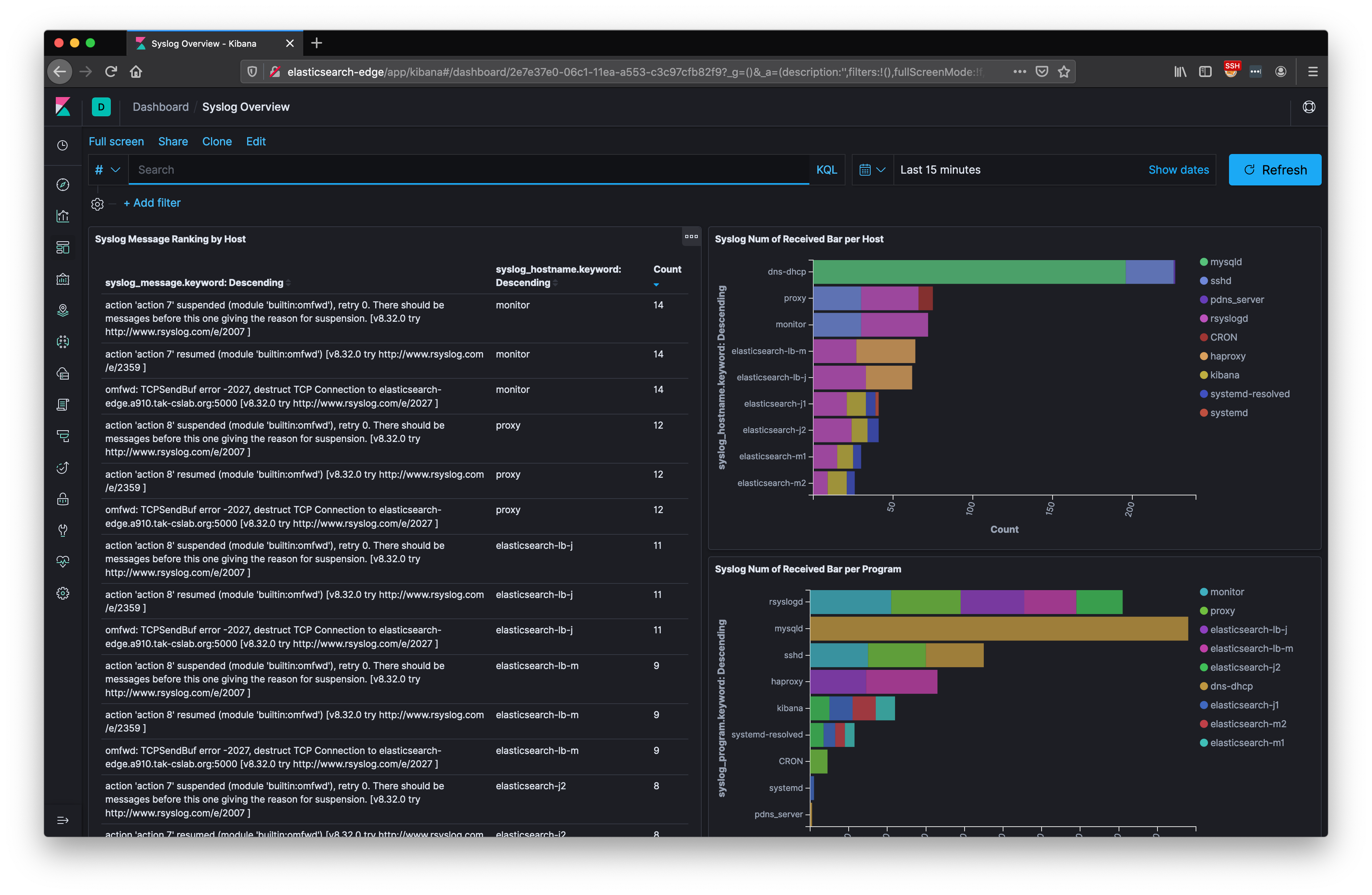Open Stack Monitoring heartbeat icon in sidebar
The width and height of the screenshot is (1372, 895).
click(x=63, y=561)
